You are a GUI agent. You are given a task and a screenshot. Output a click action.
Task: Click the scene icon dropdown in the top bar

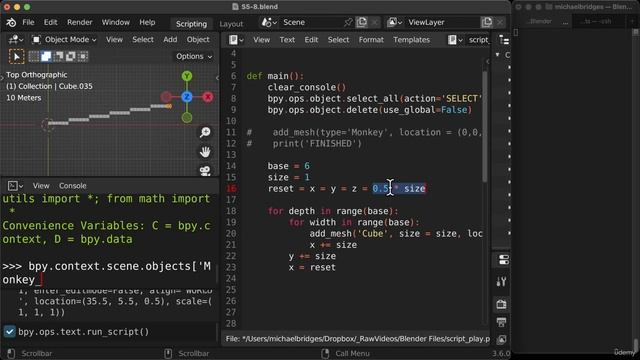[269, 22]
